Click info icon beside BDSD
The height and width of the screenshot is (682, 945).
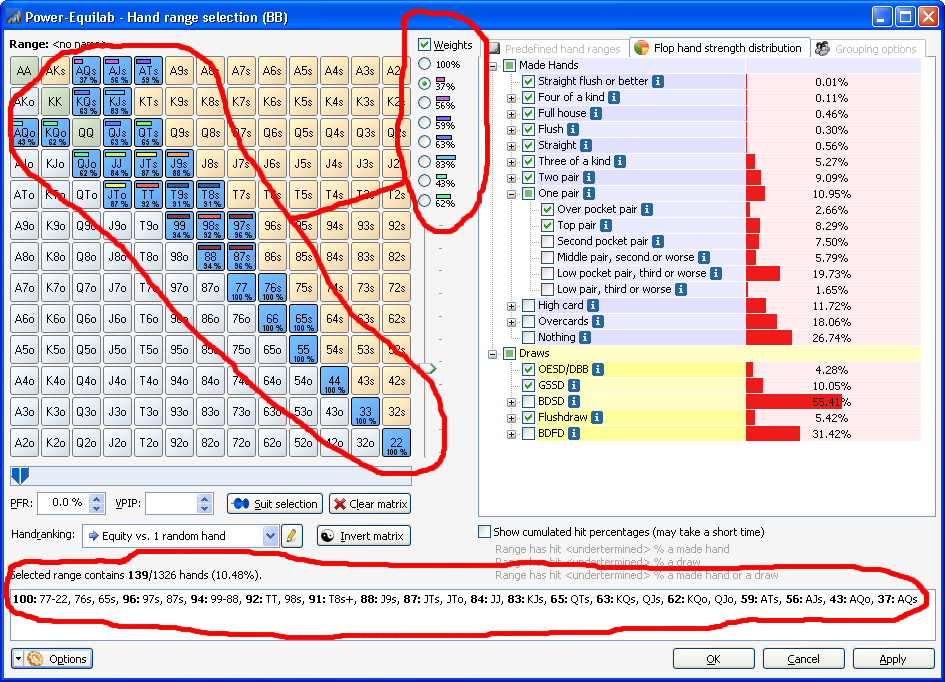[574, 401]
